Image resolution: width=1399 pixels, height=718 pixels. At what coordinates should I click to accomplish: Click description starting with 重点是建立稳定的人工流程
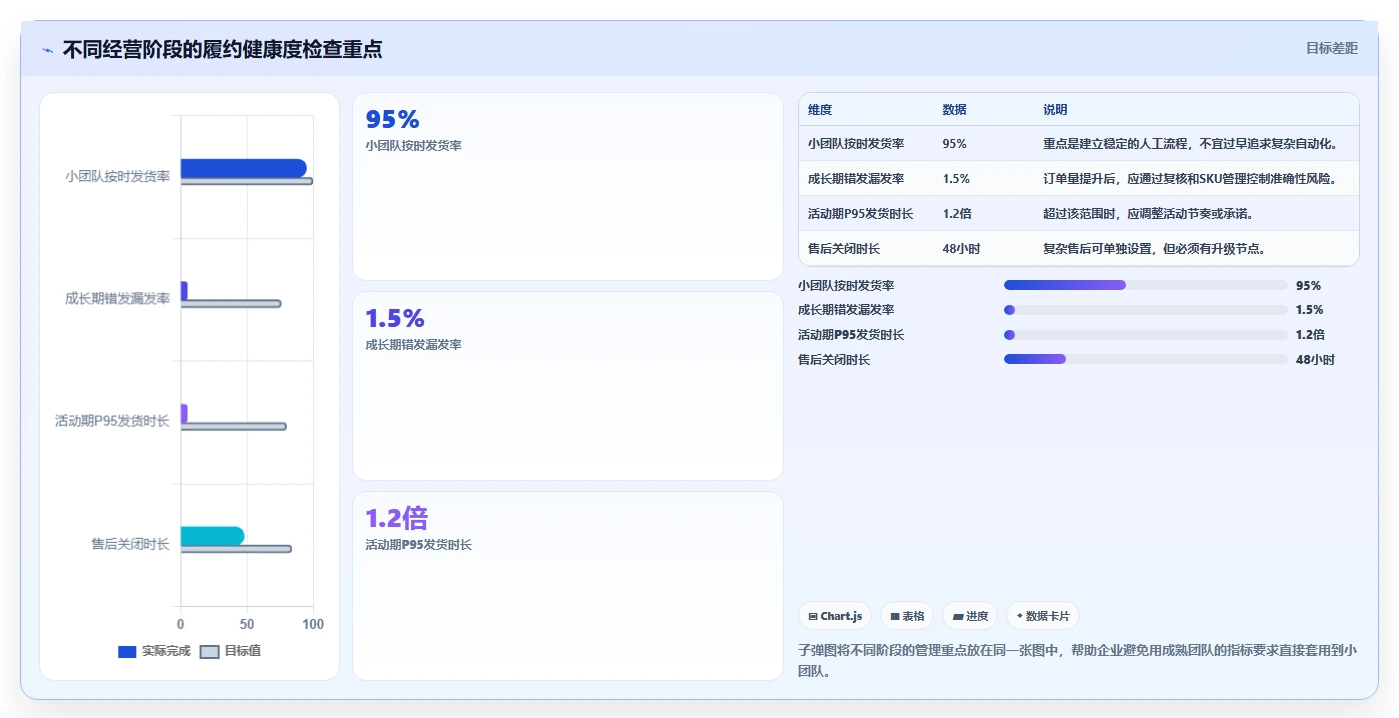point(1190,143)
